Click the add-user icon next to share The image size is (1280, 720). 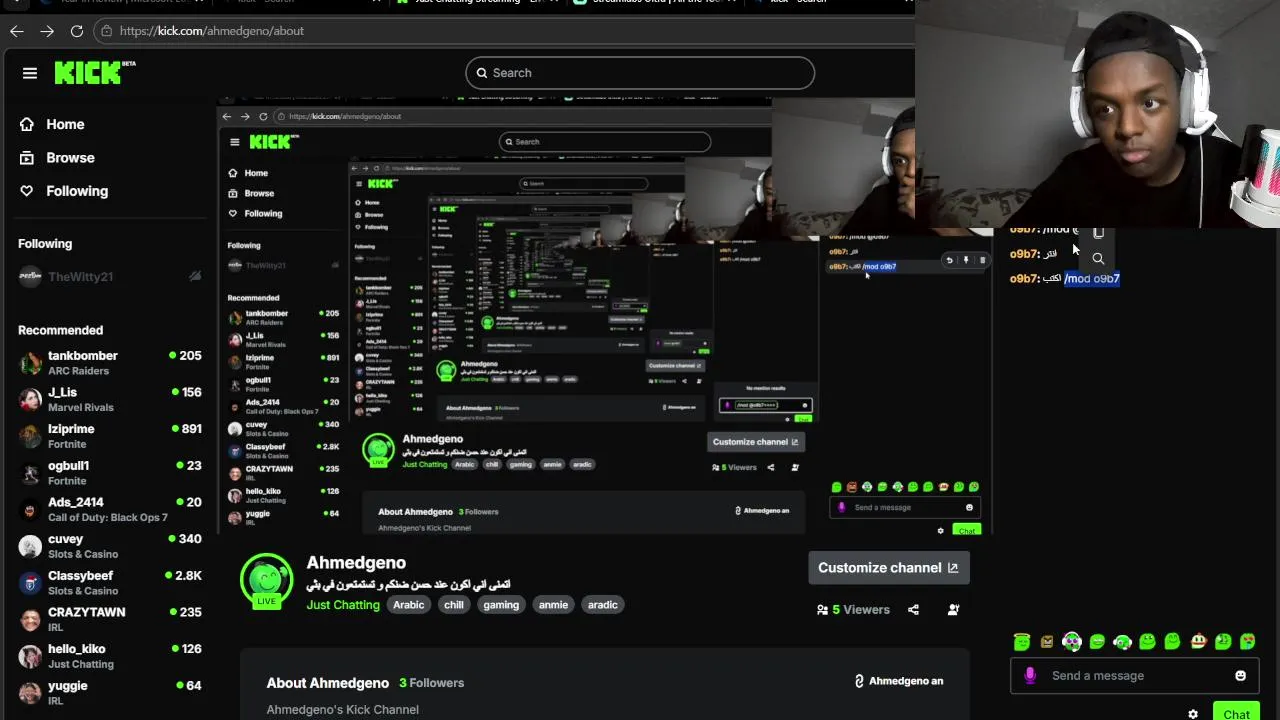[x=953, y=610]
